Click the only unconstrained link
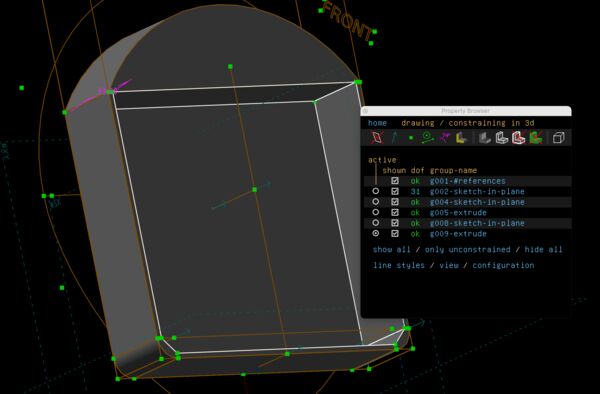The image size is (600, 394). pos(468,249)
